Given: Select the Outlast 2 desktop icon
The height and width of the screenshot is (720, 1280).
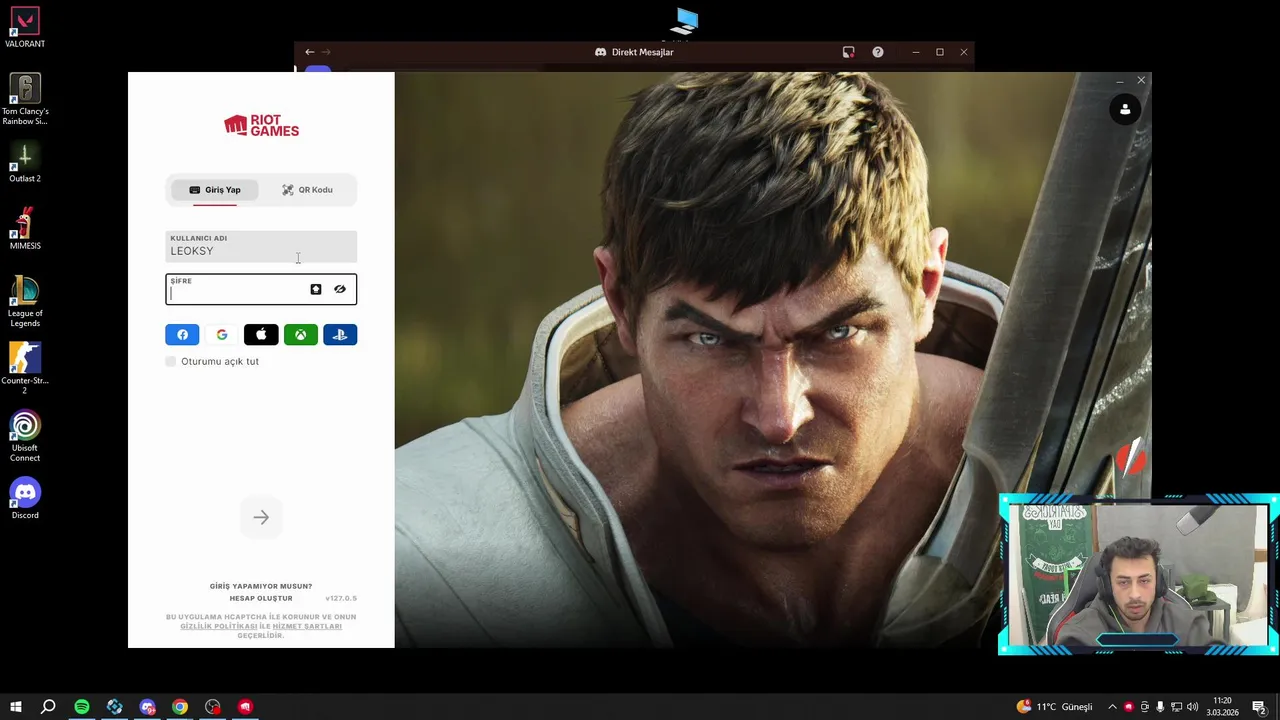Looking at the screenshot, I should [25, 163].
